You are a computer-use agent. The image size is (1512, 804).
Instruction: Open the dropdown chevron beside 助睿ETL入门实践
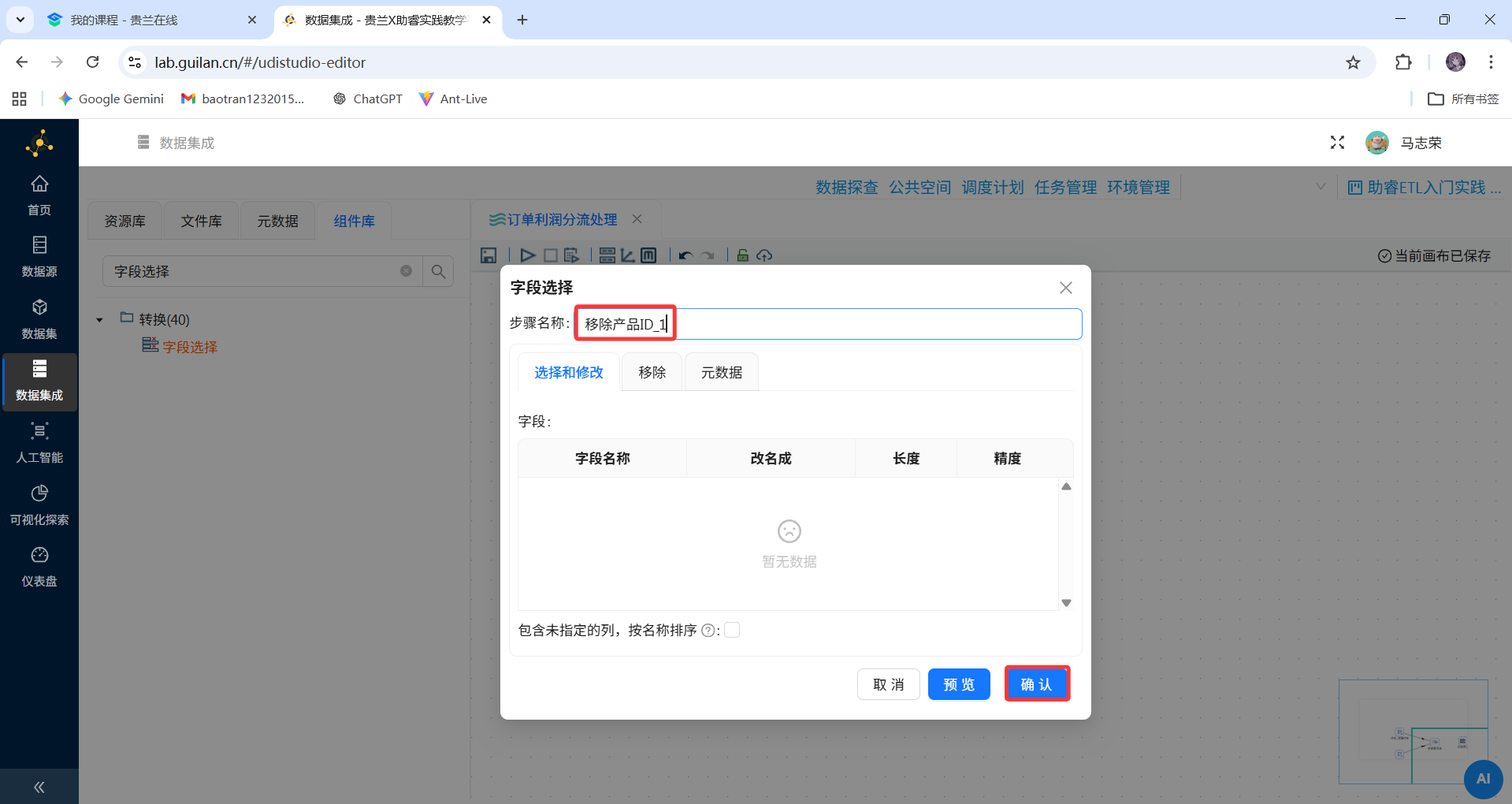click(1321, 187)
